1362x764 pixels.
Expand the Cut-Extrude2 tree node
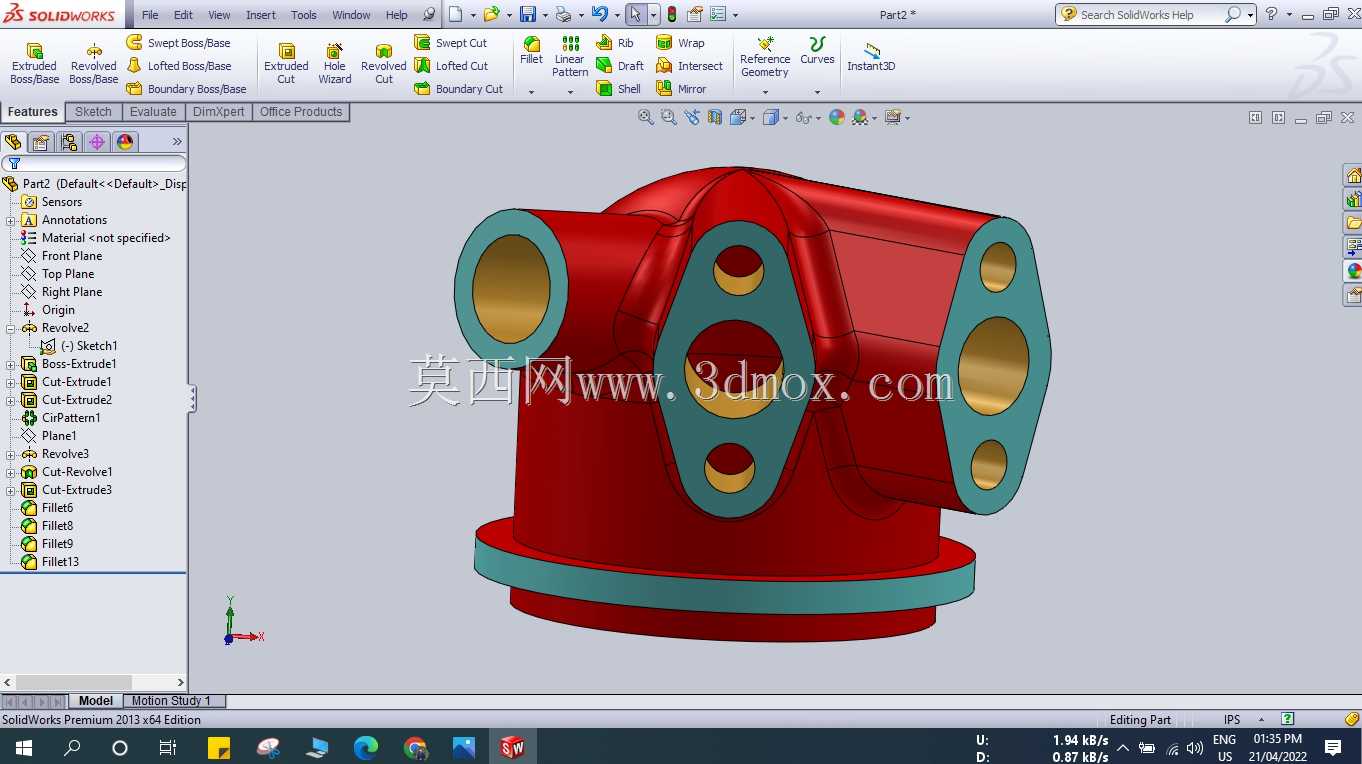[10, 400]
